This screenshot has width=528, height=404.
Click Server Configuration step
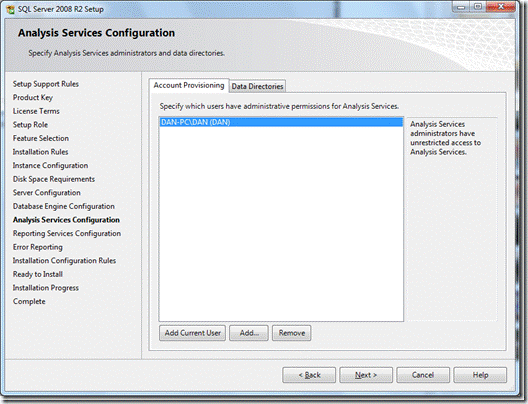pos(47,193)
